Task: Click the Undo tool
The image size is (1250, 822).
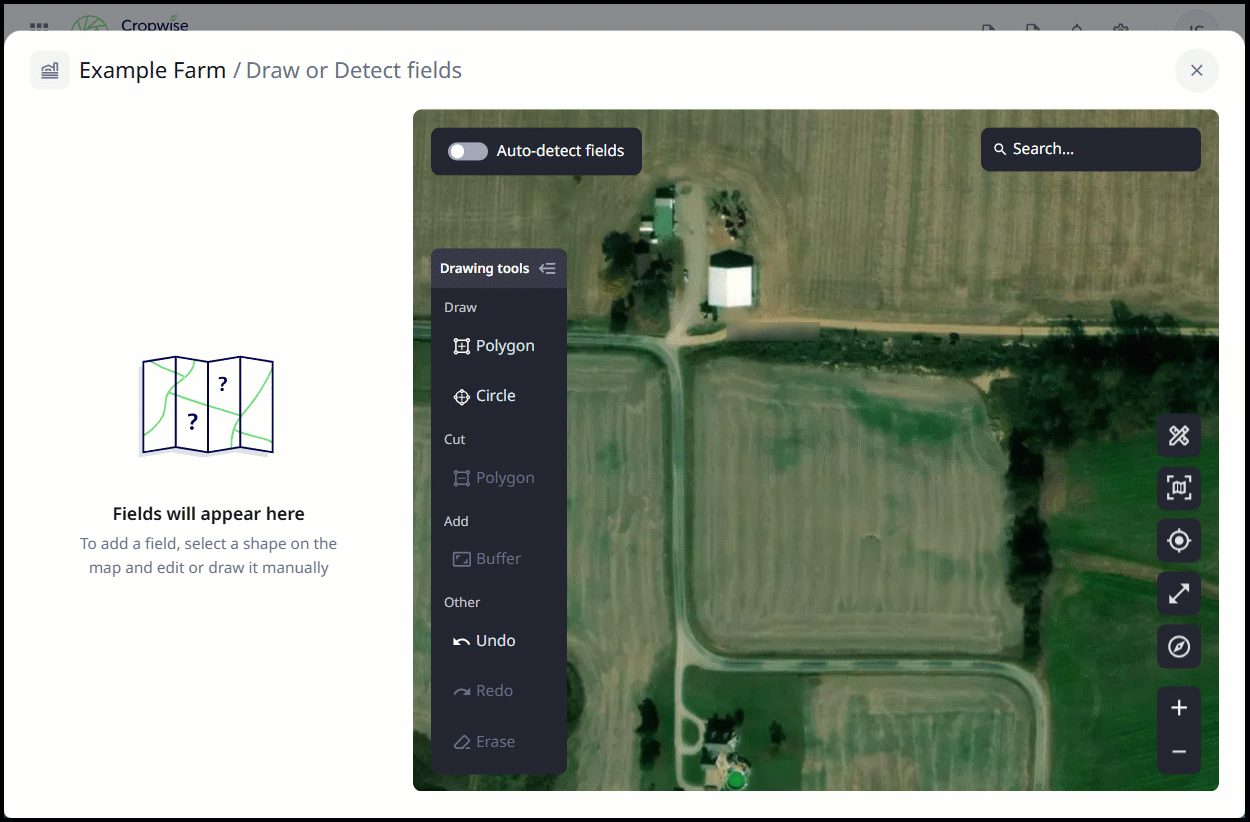Action: click(x=485, y=641)
